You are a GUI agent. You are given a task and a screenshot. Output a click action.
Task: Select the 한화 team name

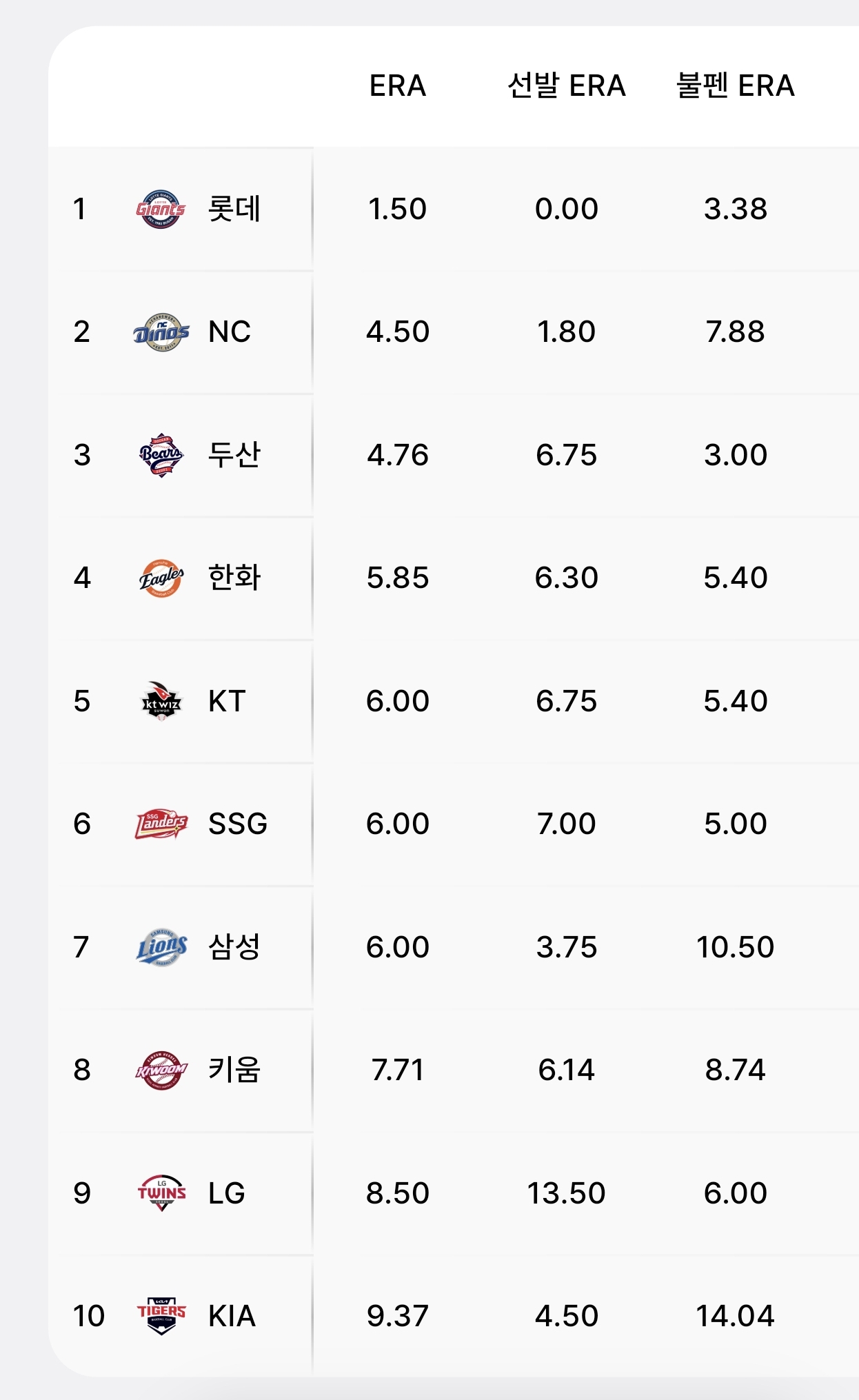(x=234, y=578)
